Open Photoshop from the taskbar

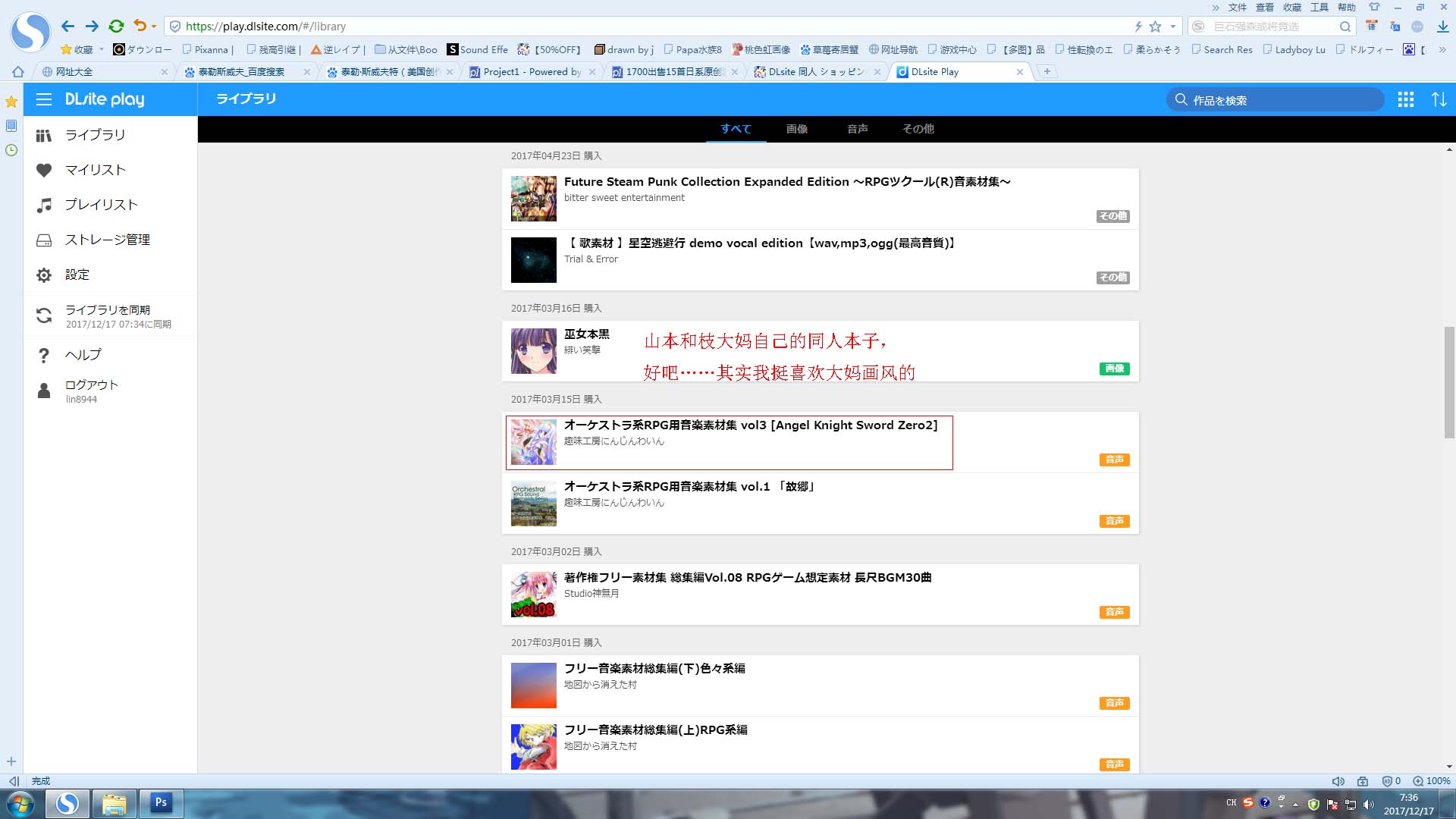coord(161,802)
